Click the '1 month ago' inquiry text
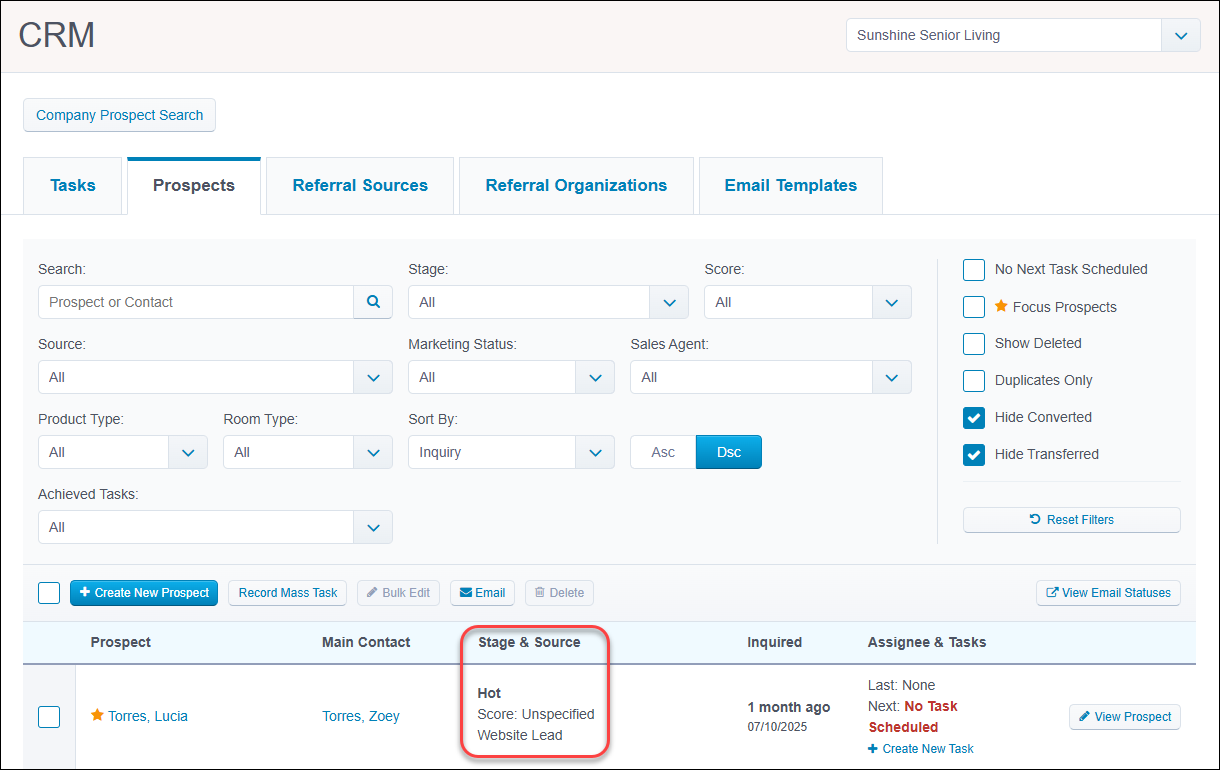 [x=789, y=707]
